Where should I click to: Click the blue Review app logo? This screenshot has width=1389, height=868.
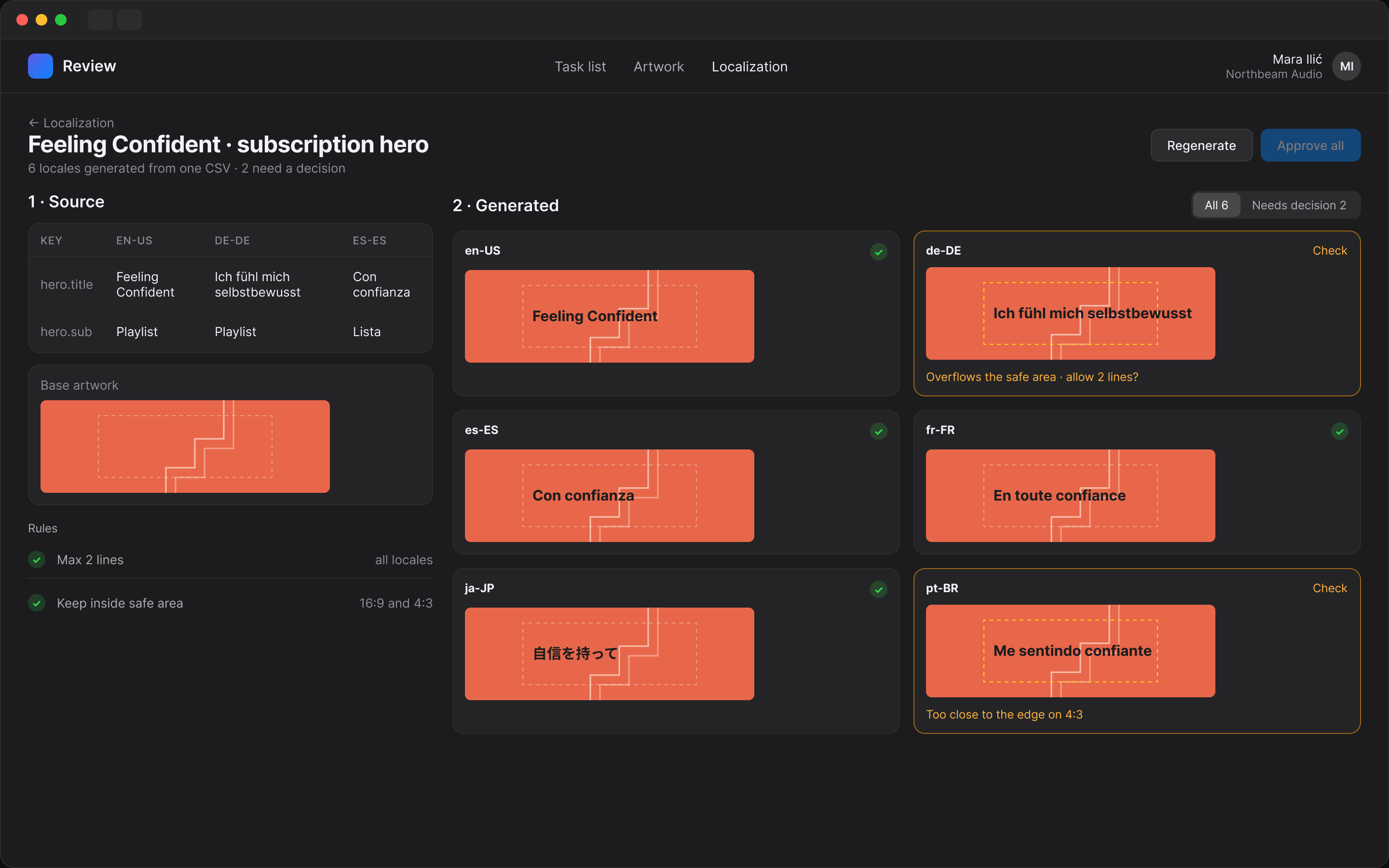tap(40, 66)
